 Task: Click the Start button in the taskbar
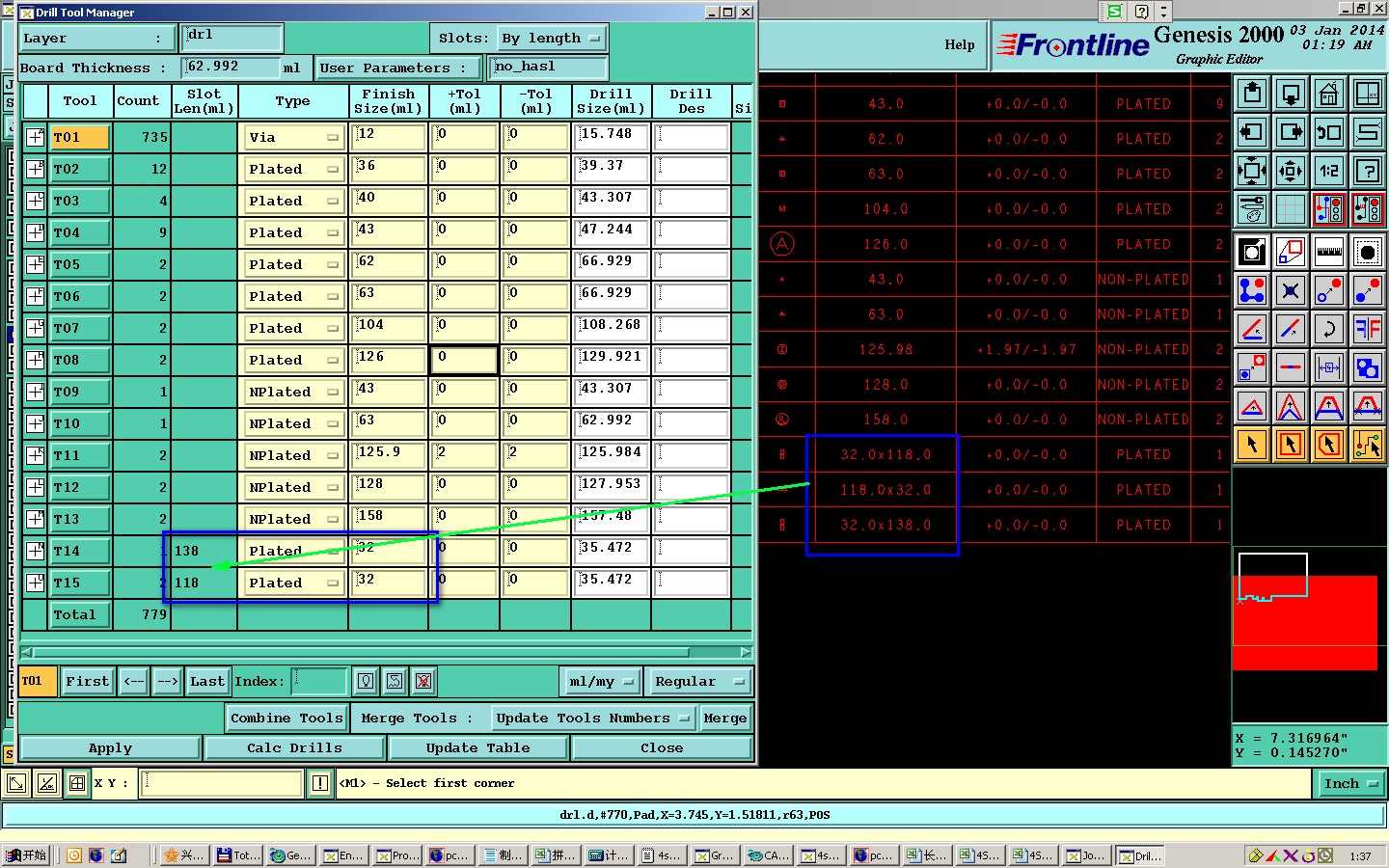27,855
